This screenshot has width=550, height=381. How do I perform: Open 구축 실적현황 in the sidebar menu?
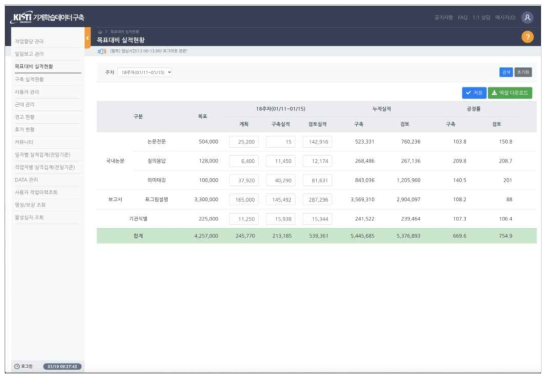click(x=29, y=79)
